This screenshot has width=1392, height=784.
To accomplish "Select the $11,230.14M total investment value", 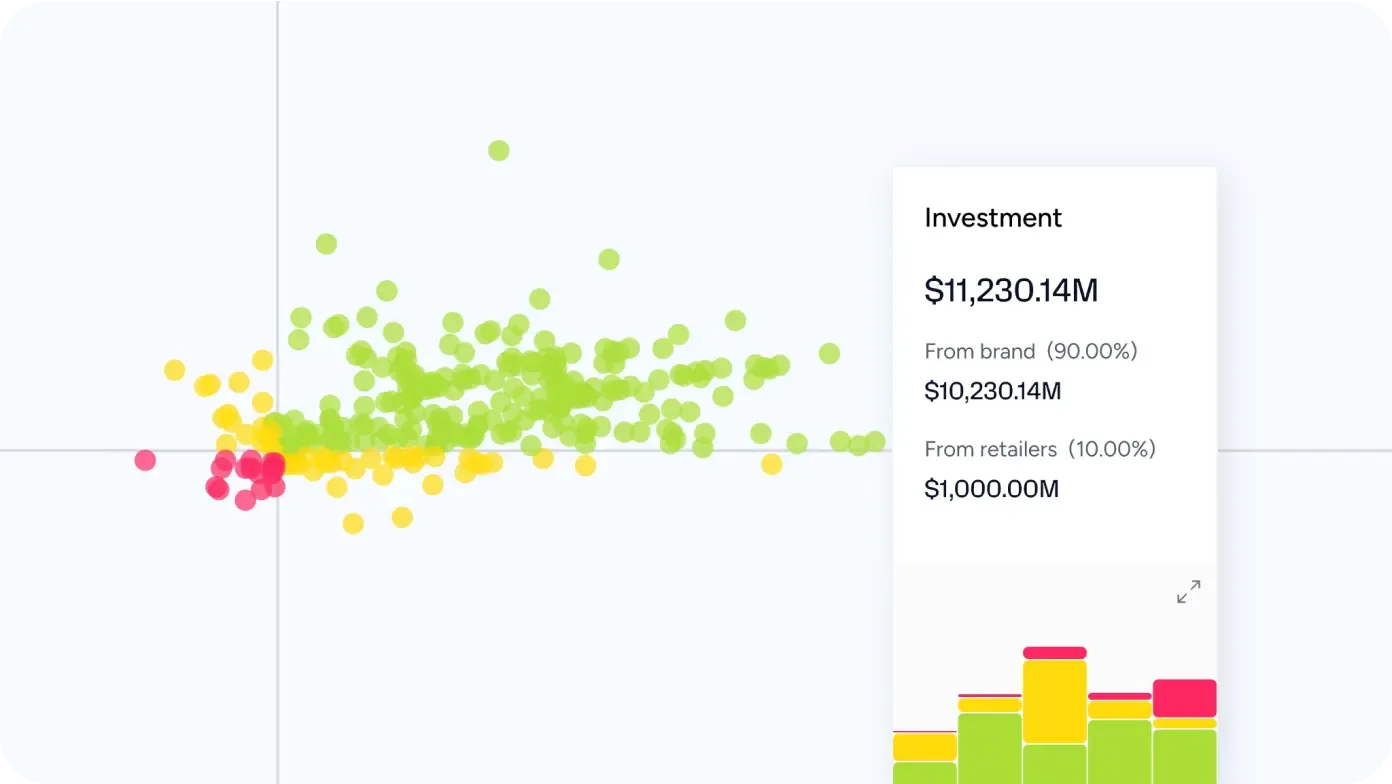I will point(1010,291).
